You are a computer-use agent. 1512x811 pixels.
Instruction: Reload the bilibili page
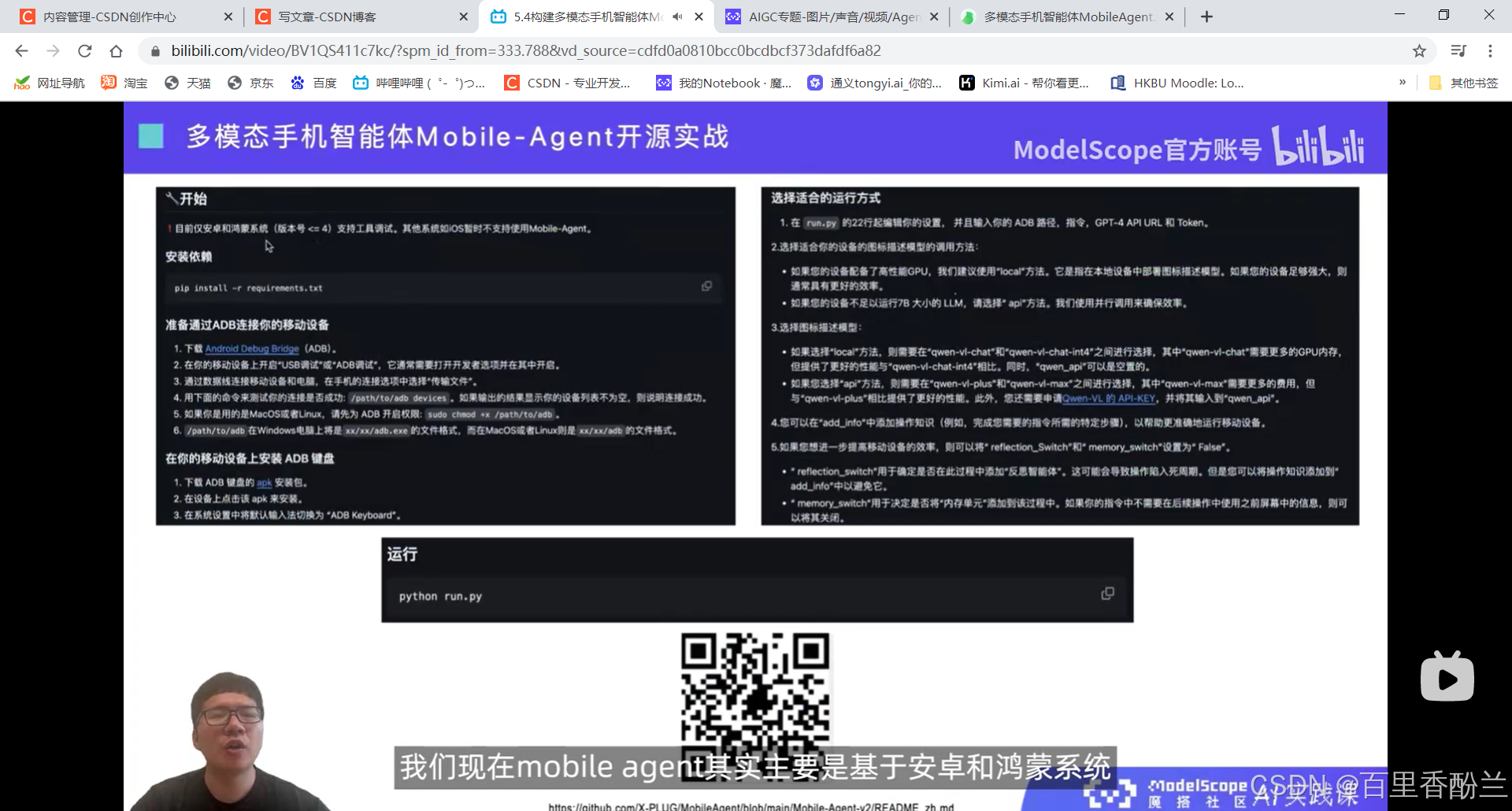(x=85, y=51)
